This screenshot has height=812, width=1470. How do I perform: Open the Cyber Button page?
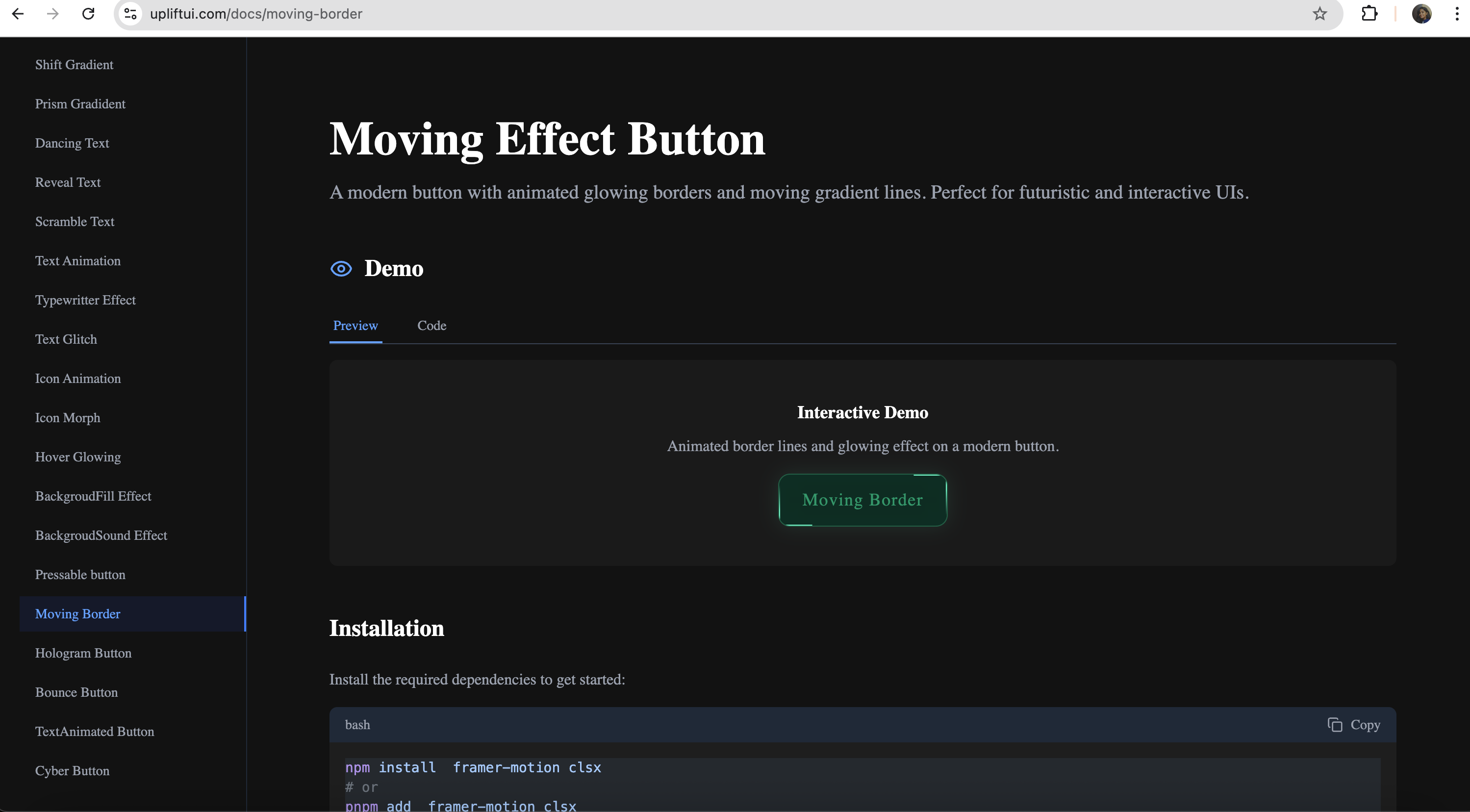pos(73,770)
